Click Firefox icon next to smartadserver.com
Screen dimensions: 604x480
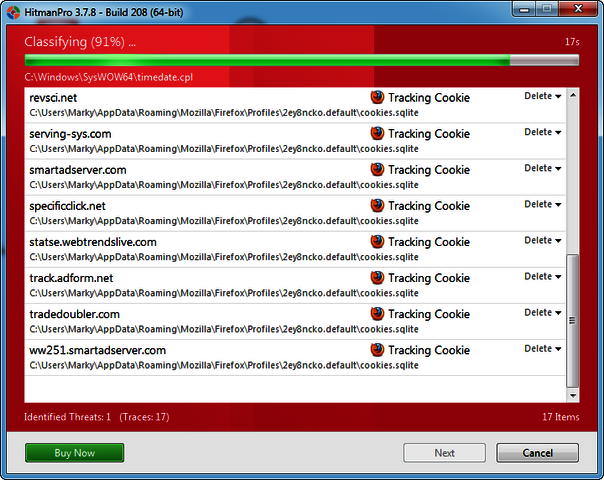pyautogui.click(x=377, y=170)
